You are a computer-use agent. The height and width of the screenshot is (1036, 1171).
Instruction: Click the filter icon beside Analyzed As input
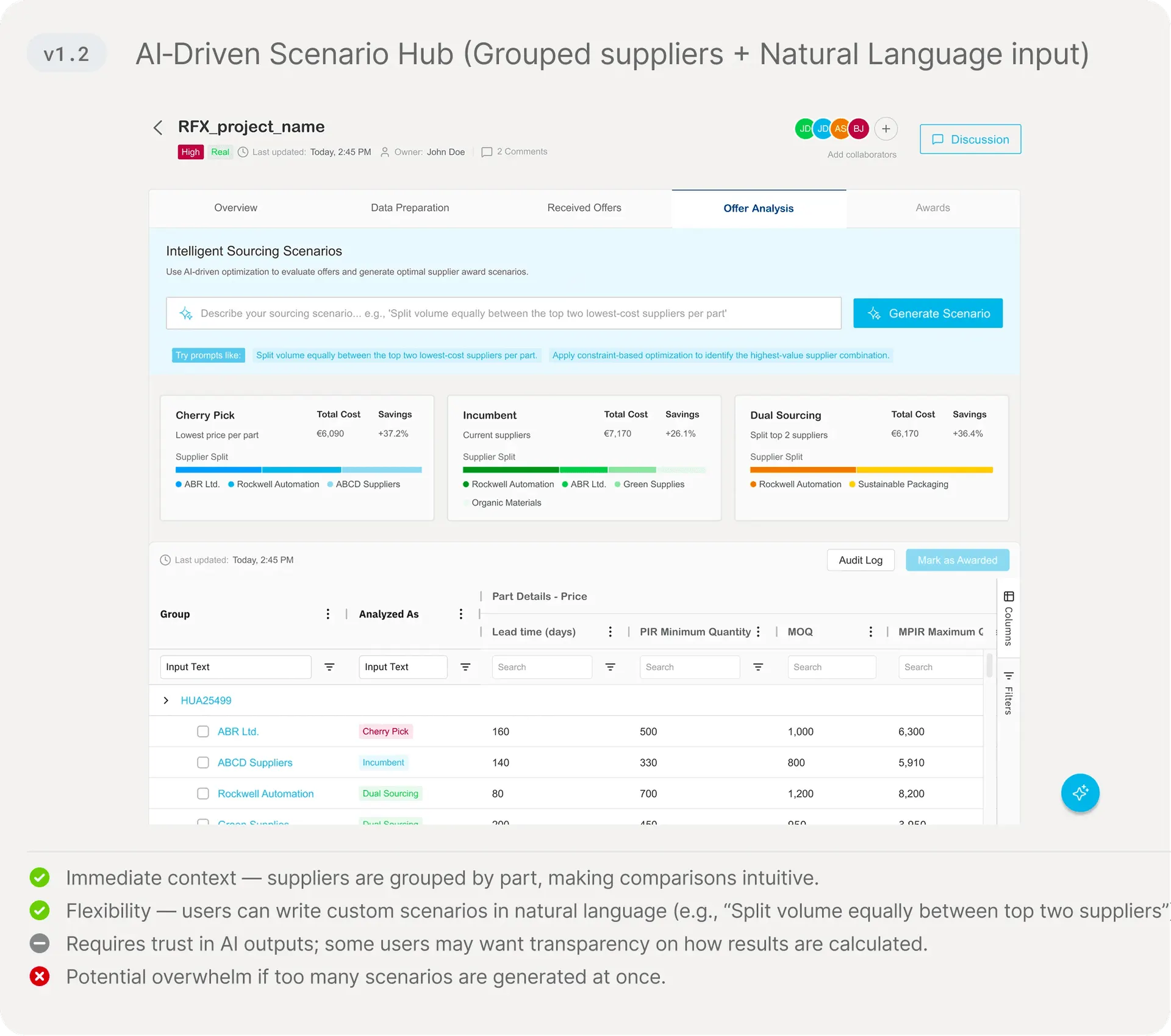(x=465, y=667)
